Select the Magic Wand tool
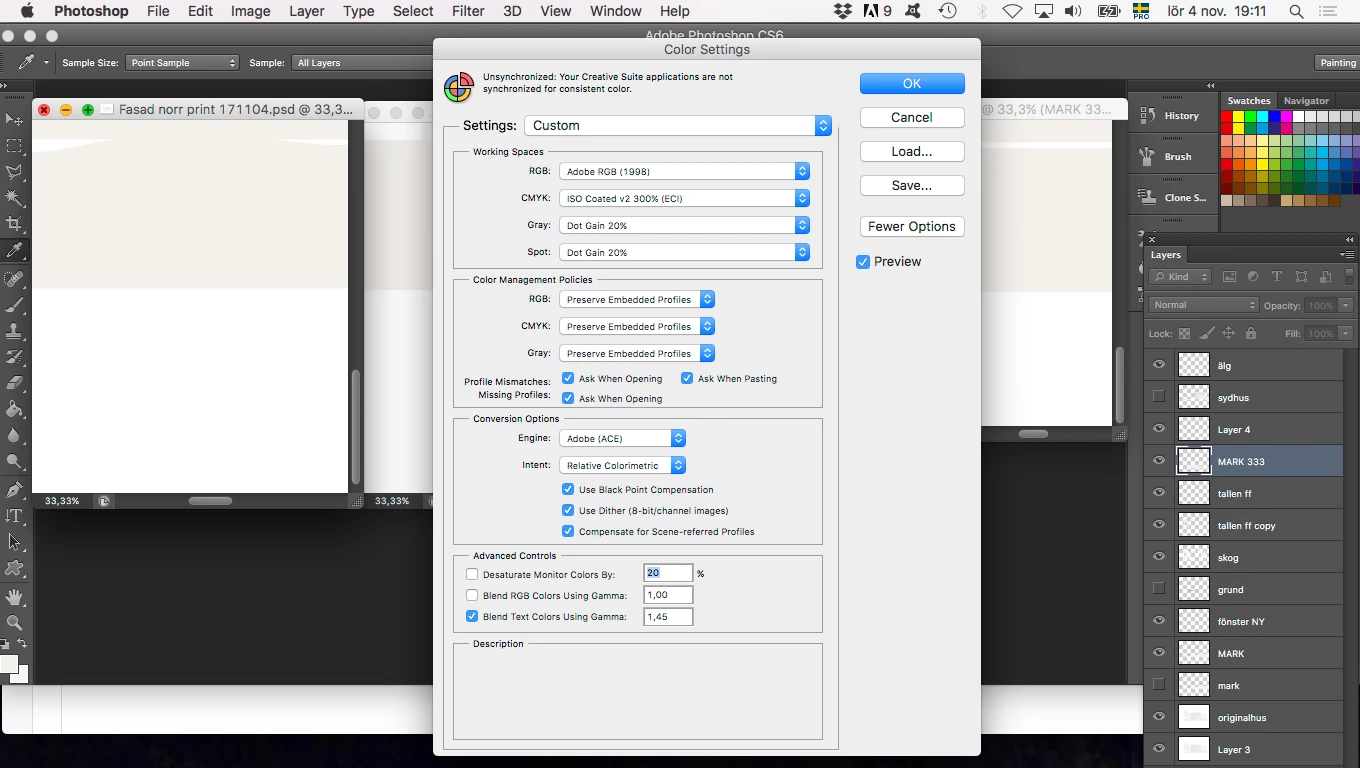The width and height of the screenshot is (1360, 768). click(14, 198)
